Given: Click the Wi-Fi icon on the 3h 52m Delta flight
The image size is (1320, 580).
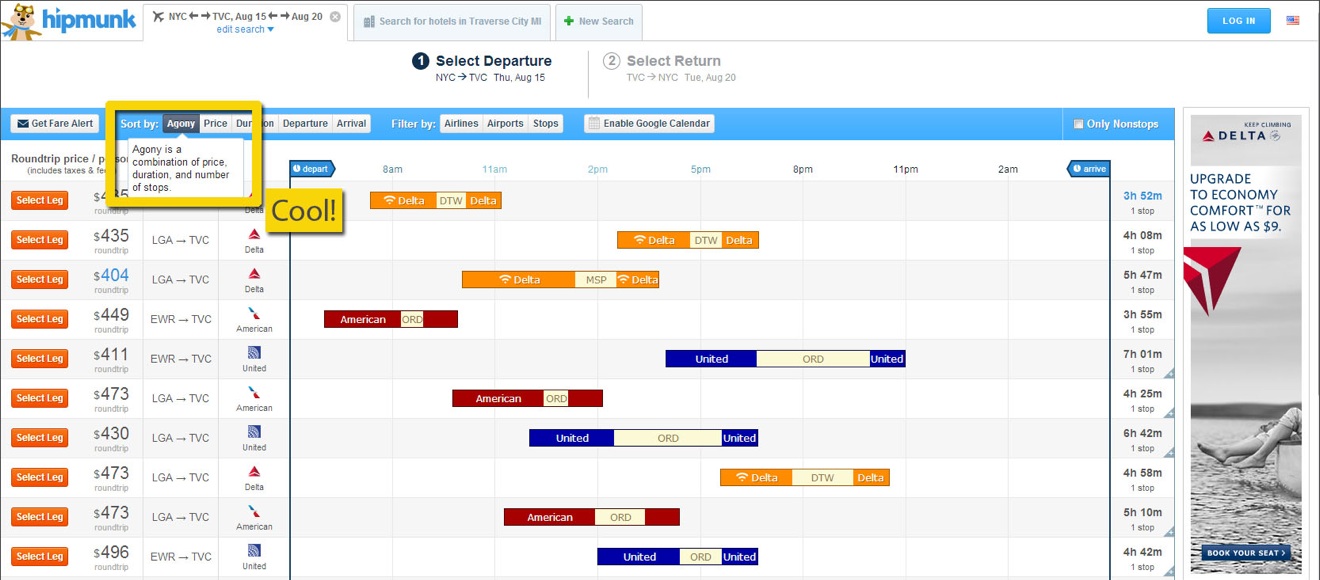Looking at the screenshot, I should pyautogui.click(x=390, y=200).
